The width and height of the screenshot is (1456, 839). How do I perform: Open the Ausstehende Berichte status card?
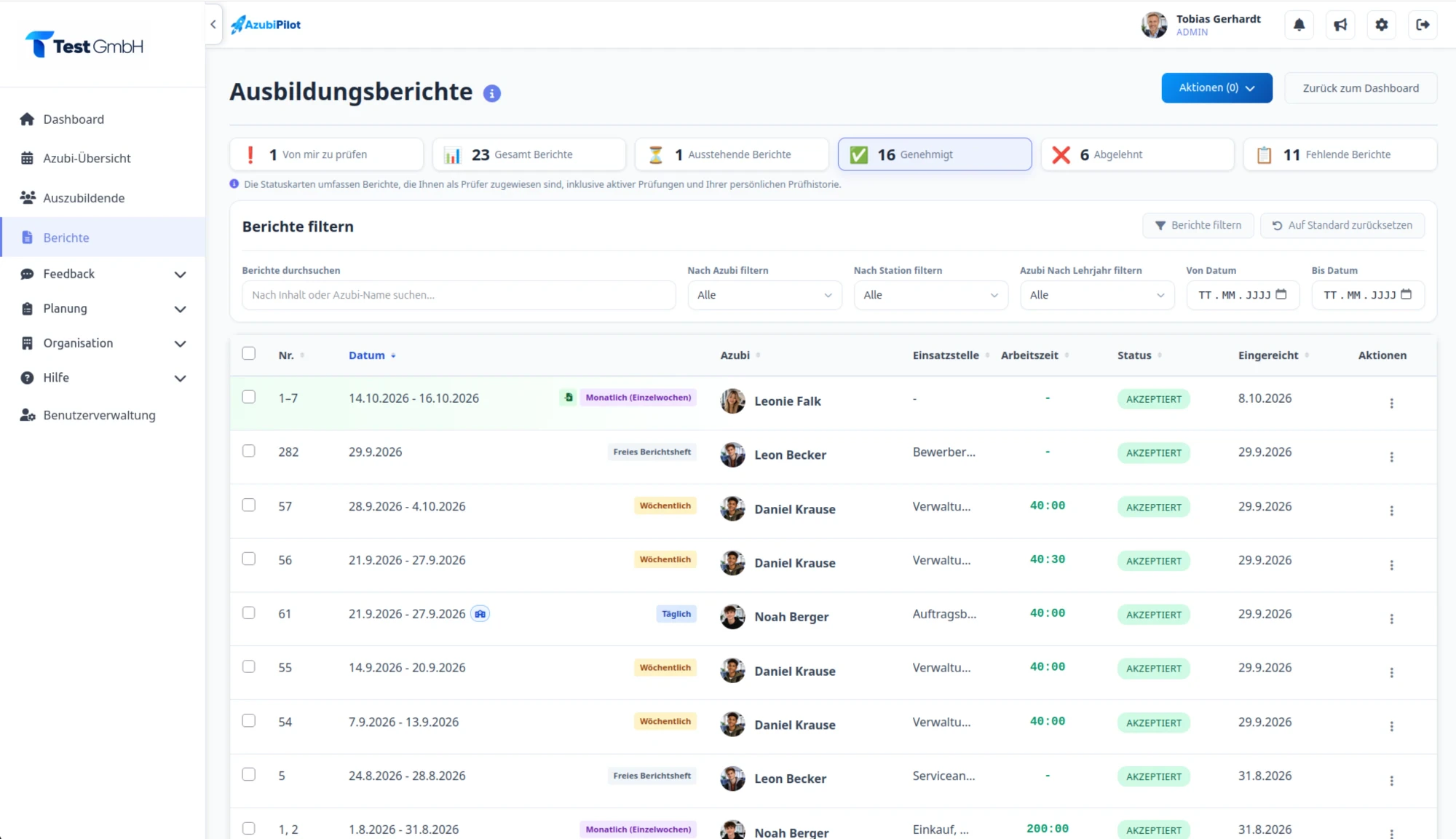click(732, 154)
